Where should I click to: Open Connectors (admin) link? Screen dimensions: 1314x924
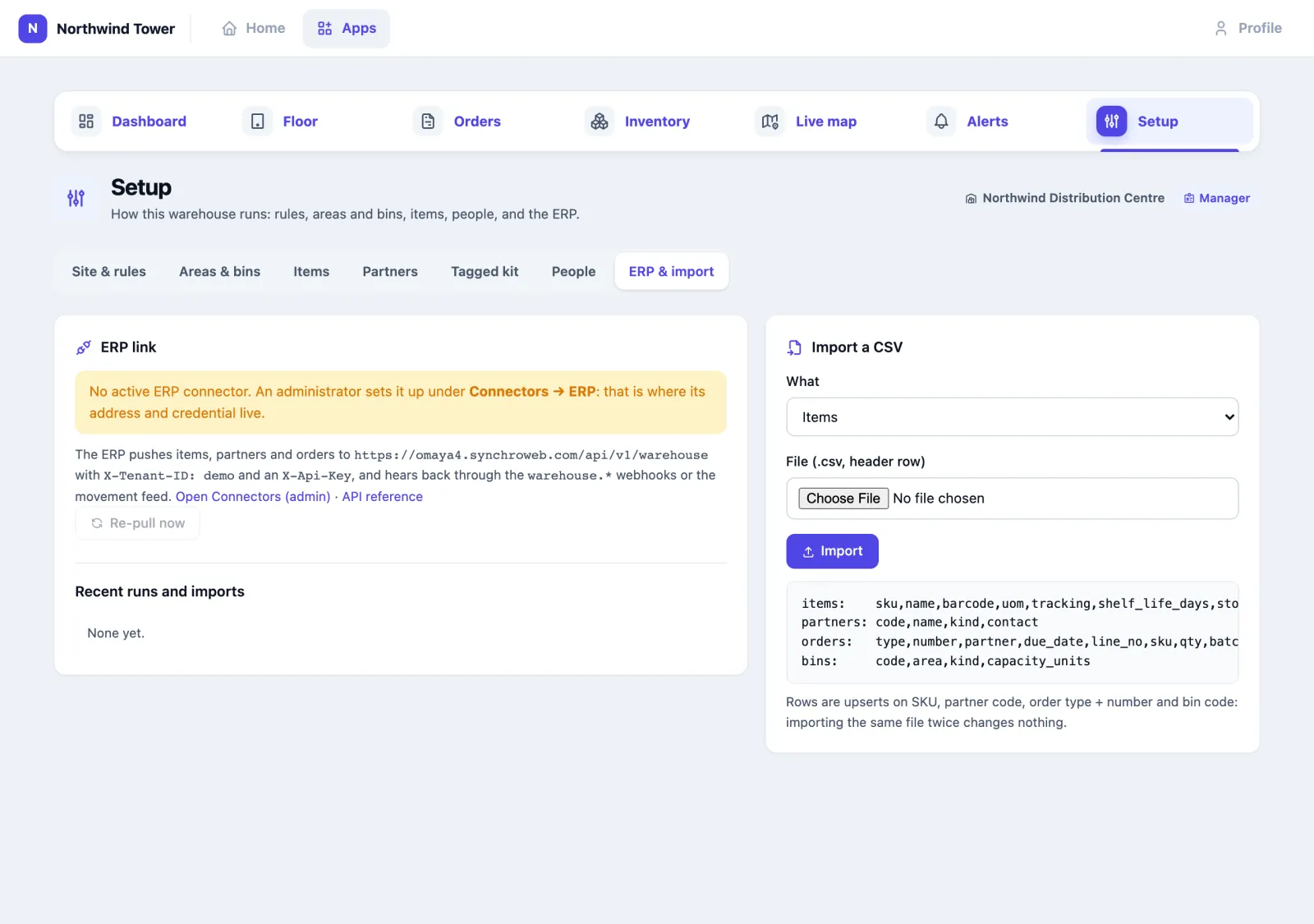tap(253, 497)
